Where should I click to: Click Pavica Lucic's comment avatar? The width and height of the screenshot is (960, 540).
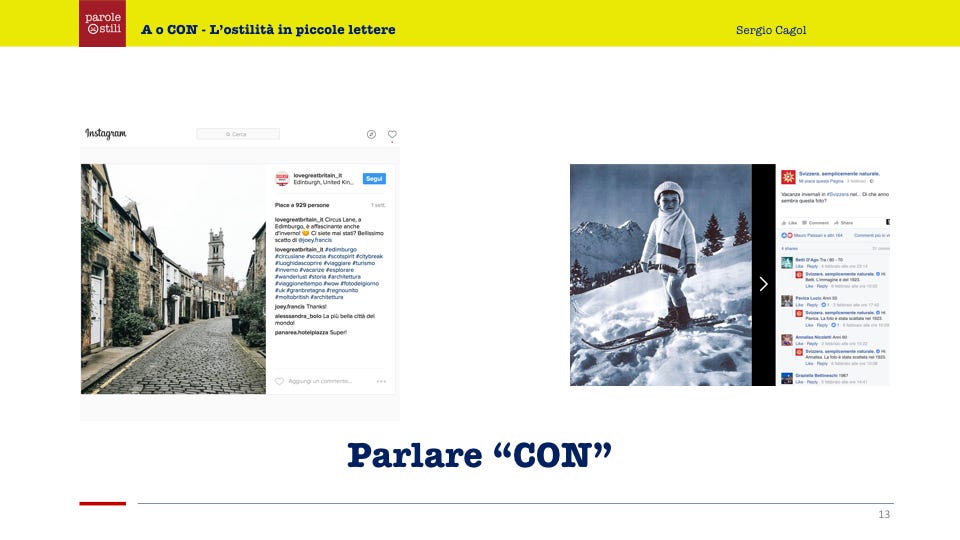787,301
